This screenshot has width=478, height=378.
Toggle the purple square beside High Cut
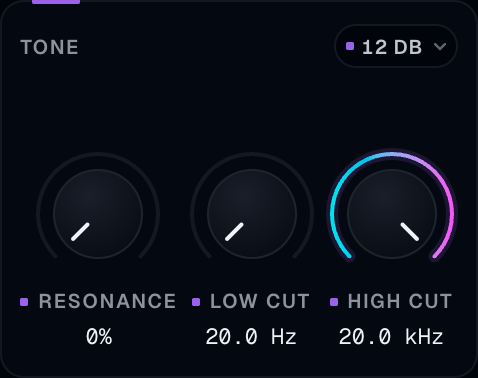point(334,302)
